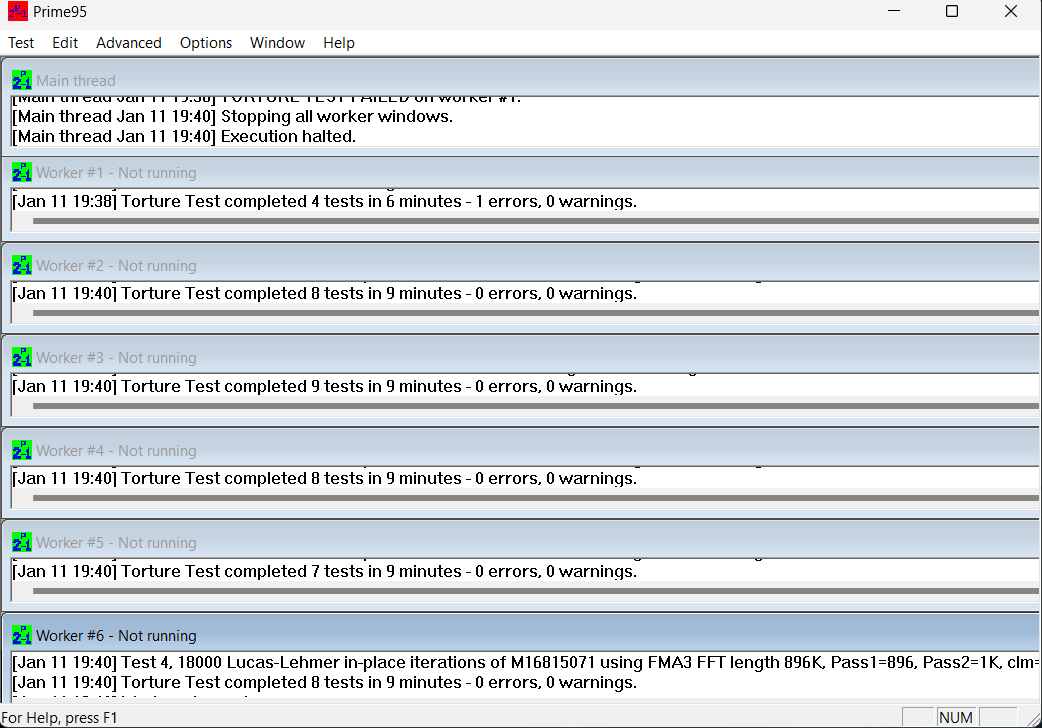Open the Test menu

tap(21, 43)
